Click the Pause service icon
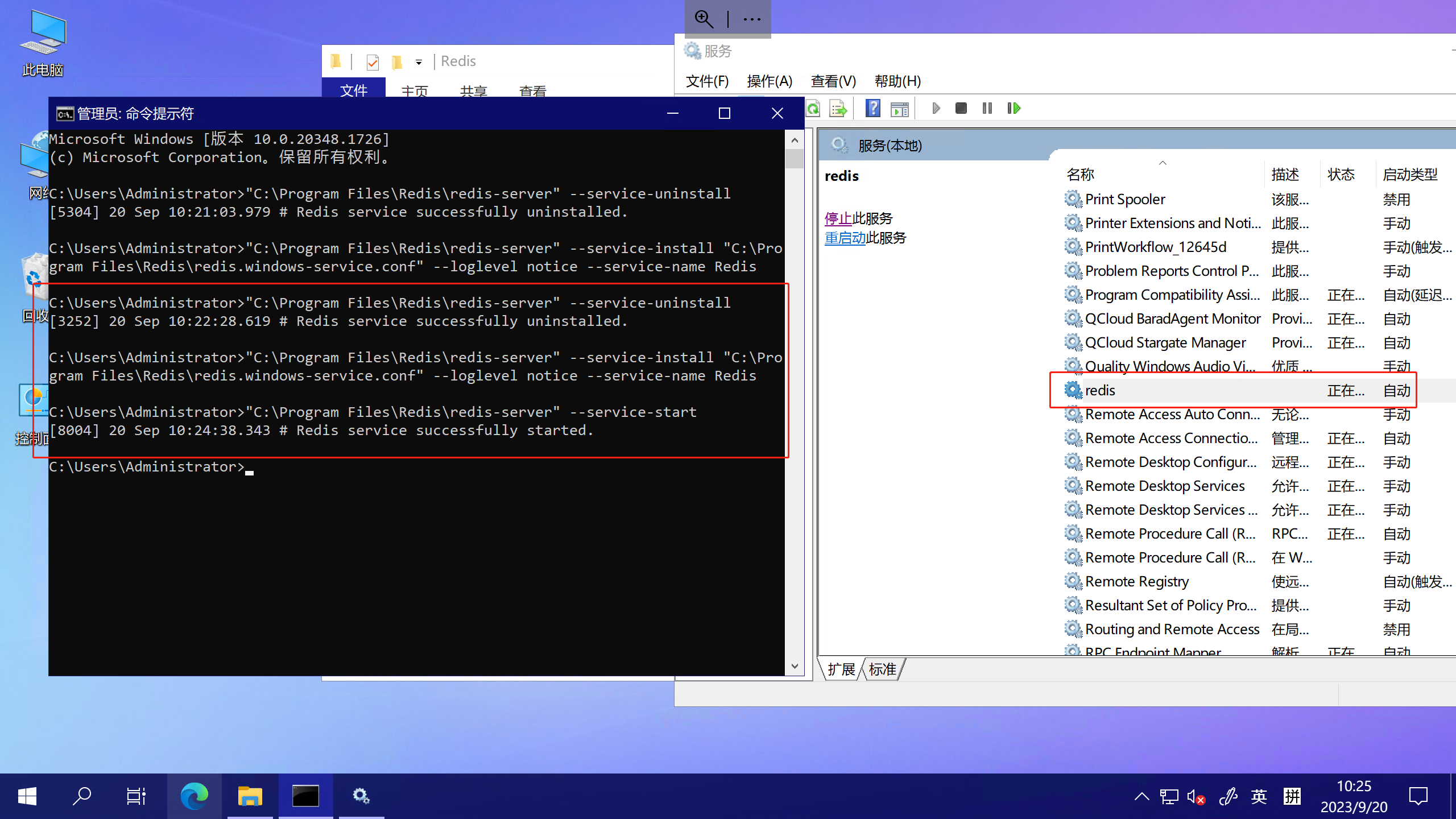Image resolution: width=1456 pixels, height=819 pixels. pyautogui.click(x=987, y=108)
